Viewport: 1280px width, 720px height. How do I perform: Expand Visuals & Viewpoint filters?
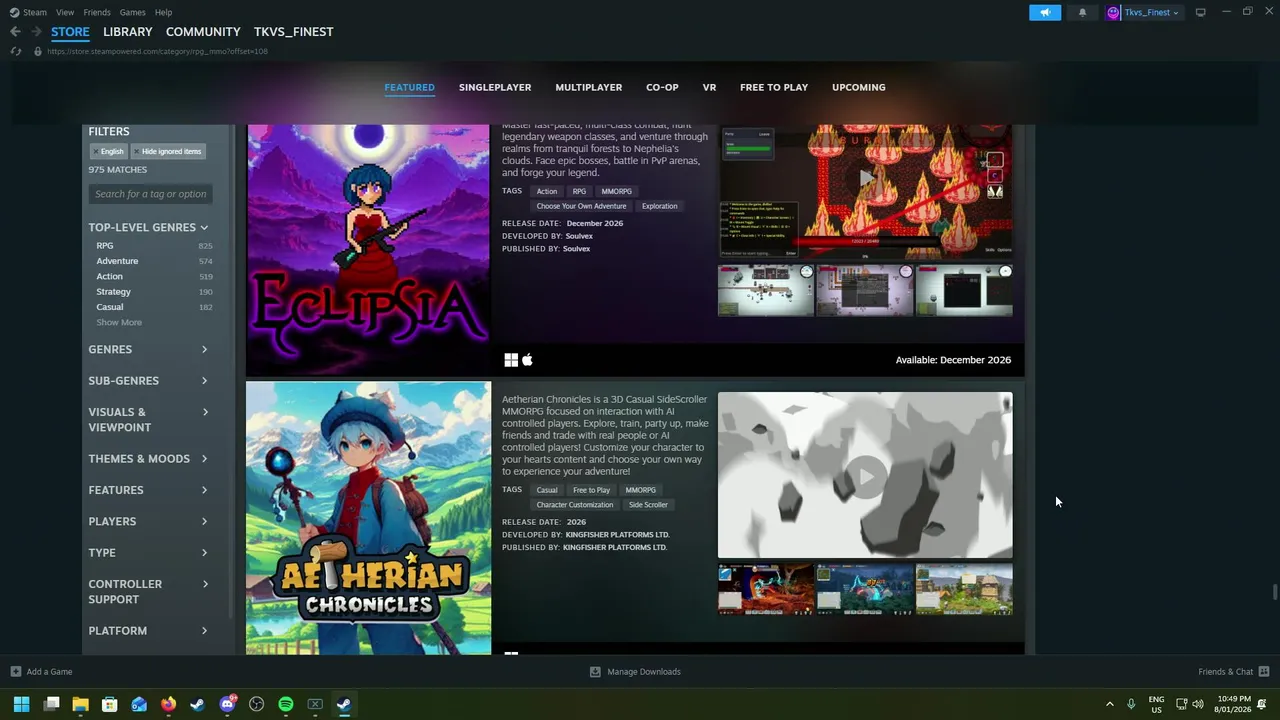point(148,419)
